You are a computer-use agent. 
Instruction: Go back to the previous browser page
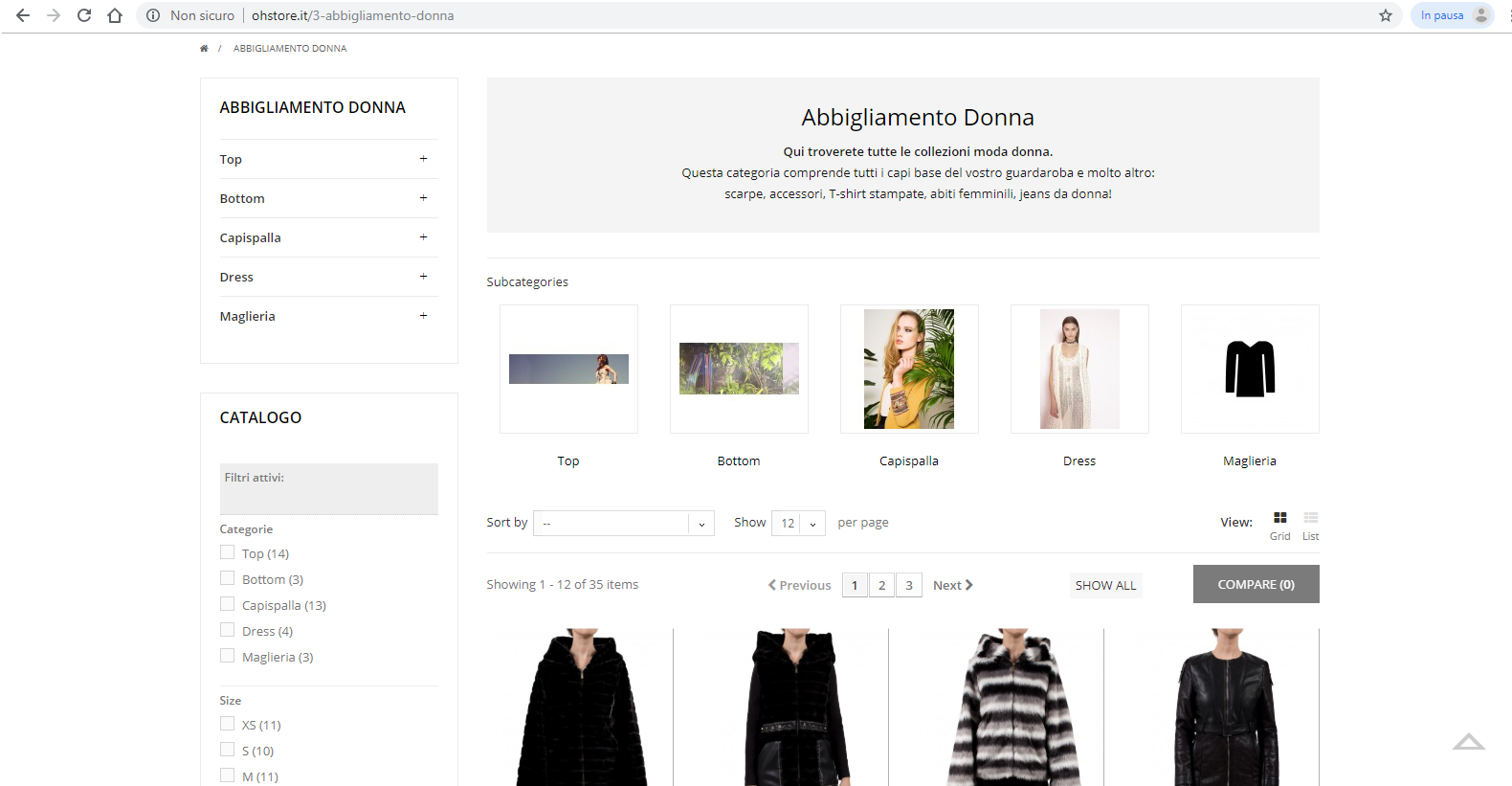pyautogui.click(x=23, y=15)
